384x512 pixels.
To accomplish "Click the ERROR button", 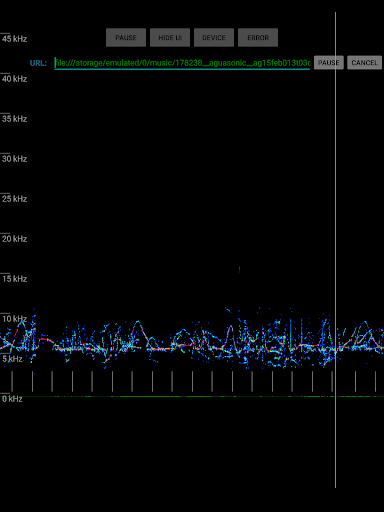I will 258,38.
